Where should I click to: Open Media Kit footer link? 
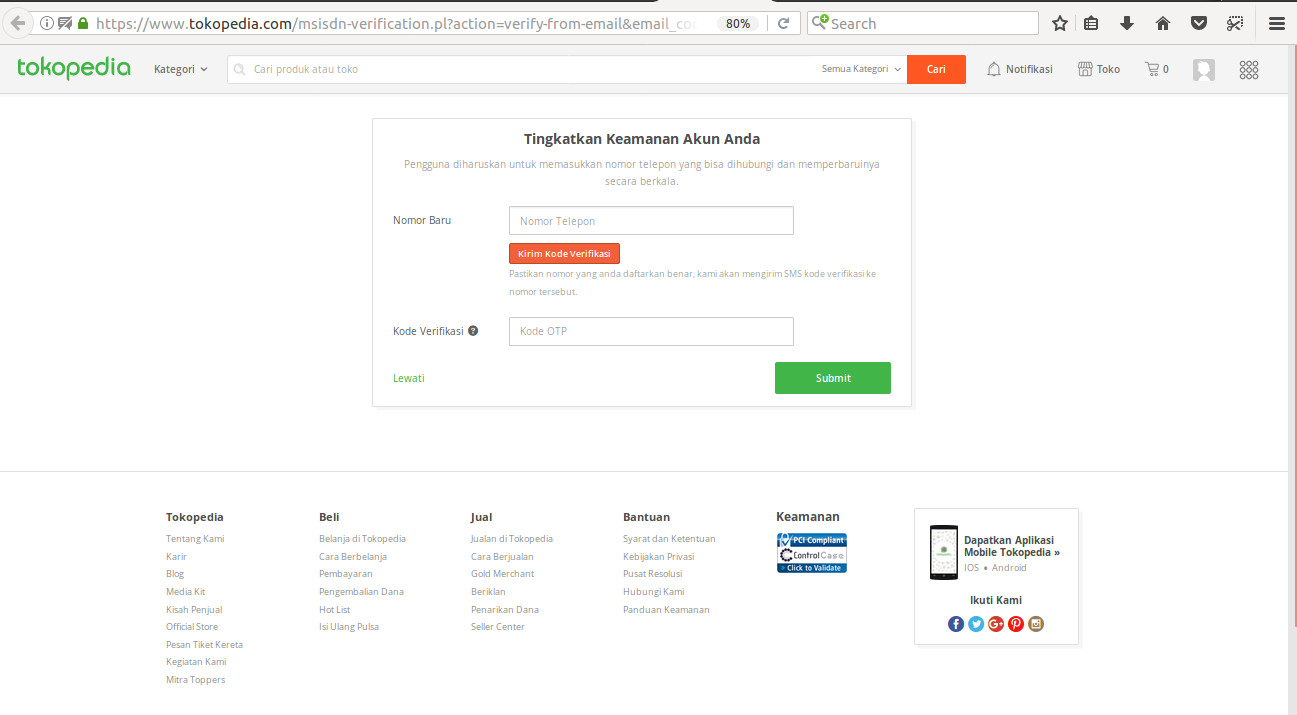185,592
